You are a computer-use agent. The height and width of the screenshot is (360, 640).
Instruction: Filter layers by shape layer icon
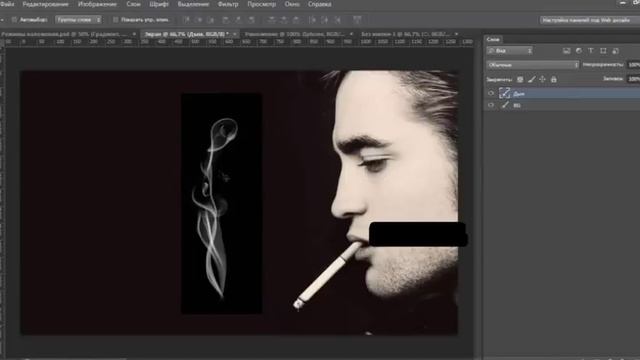[603, 51]
